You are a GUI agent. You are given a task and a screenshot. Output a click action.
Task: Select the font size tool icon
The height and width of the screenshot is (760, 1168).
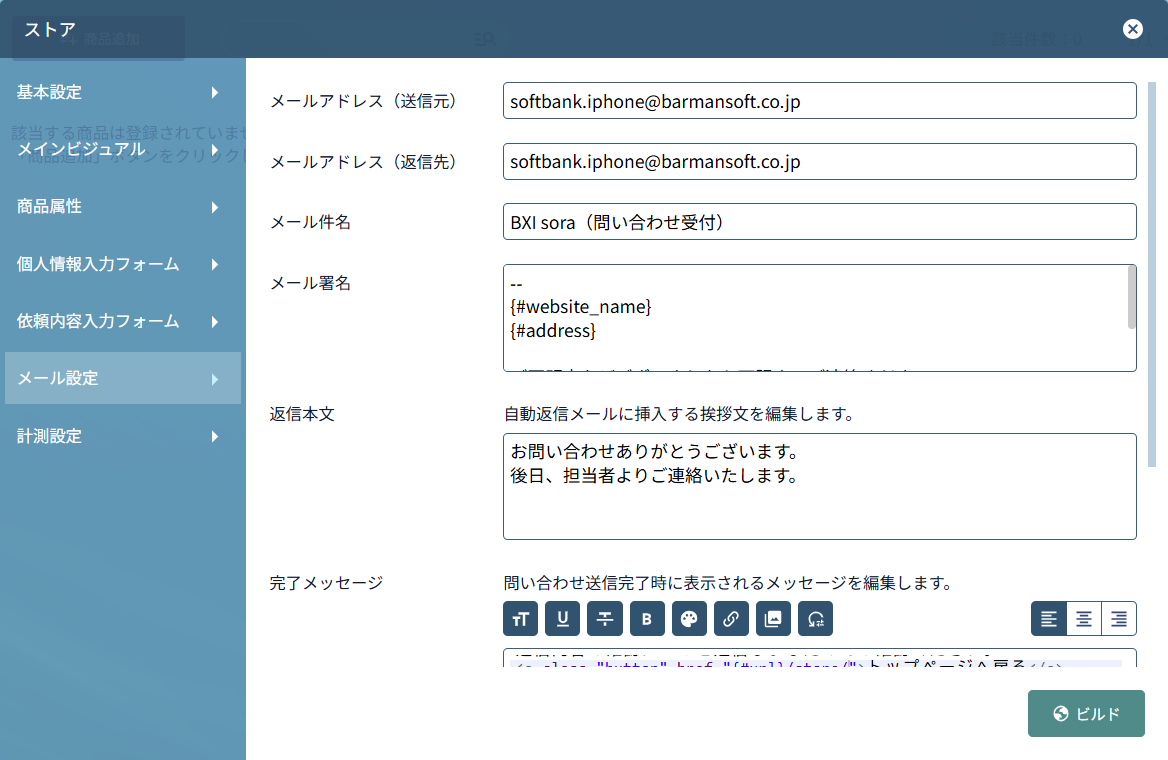coord(520,618)
